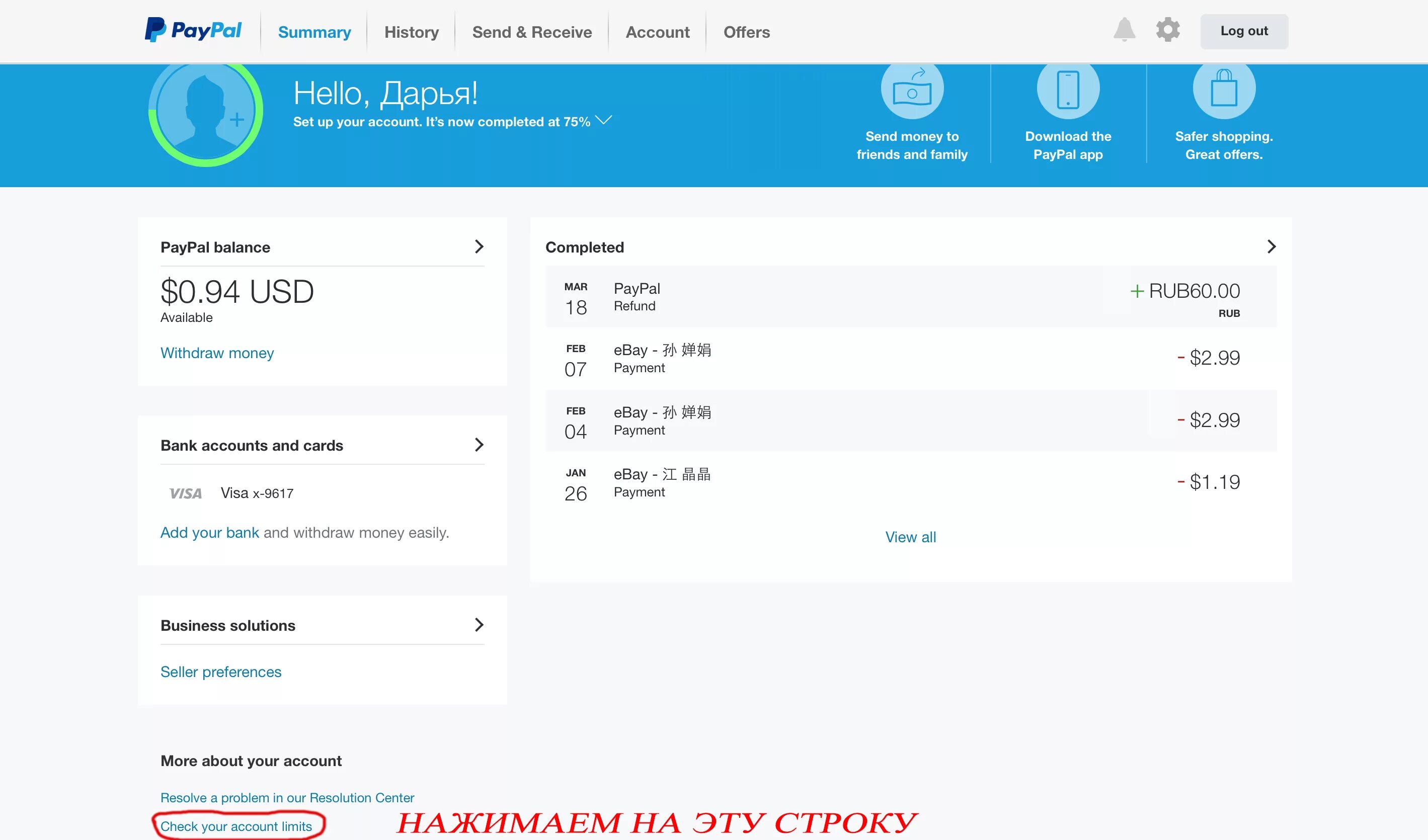
Task: Click the Log out button
Action: click(1244, 31)
